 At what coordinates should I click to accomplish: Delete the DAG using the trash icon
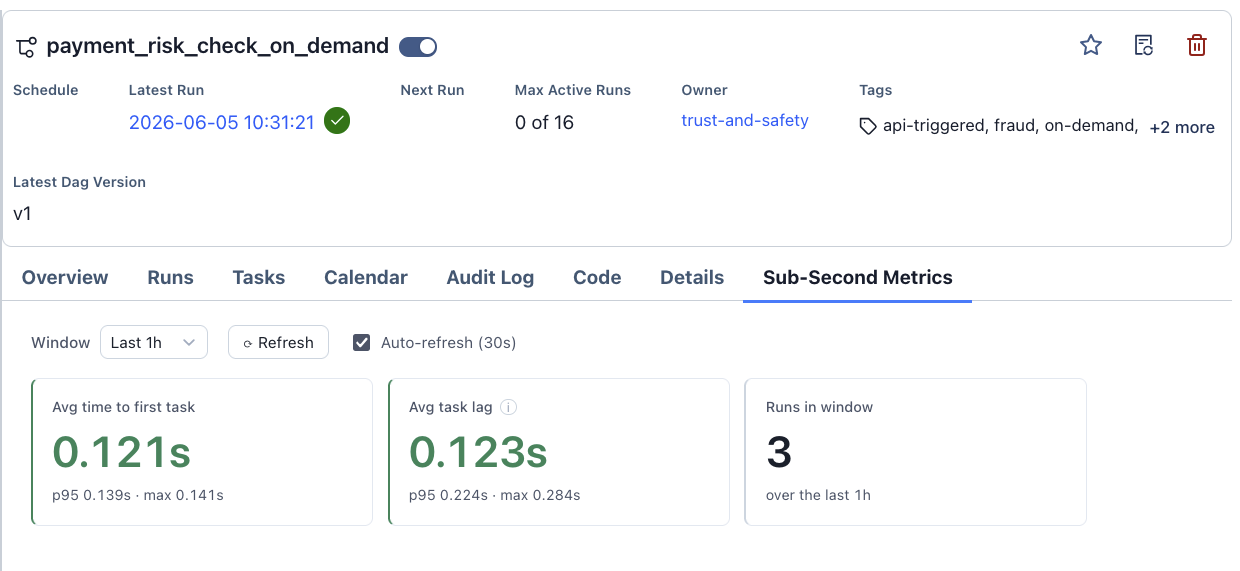1197,45
